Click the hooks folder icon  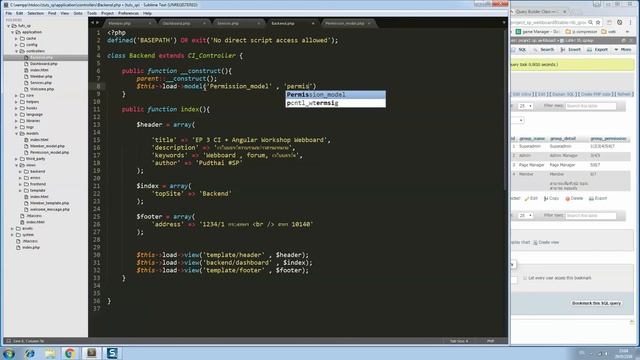(x=22, y=108)
